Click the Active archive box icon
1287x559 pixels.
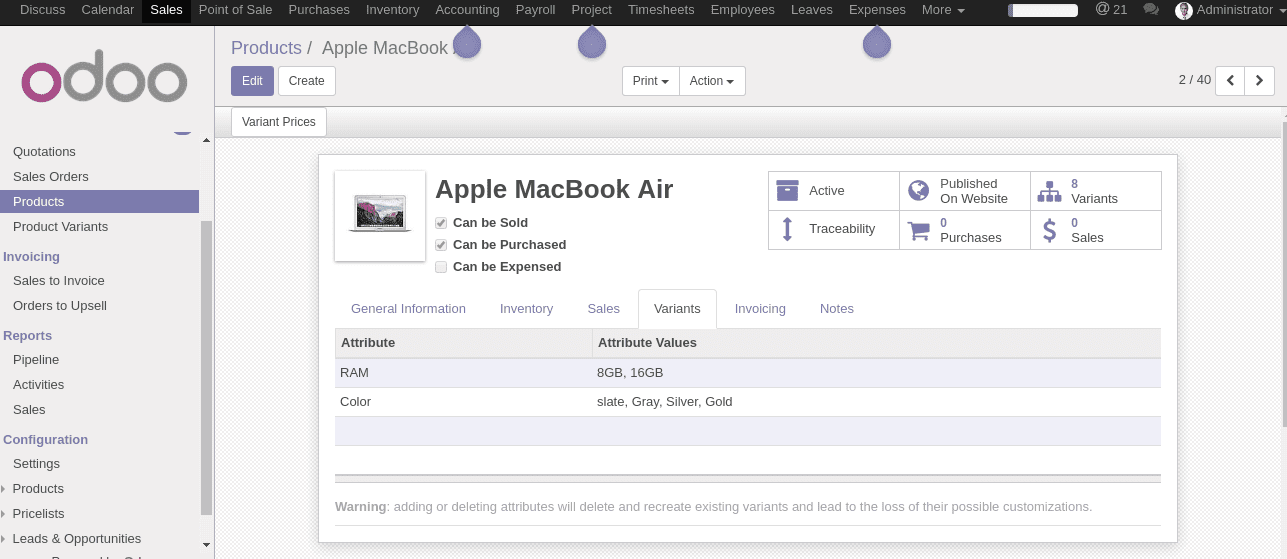787,190
